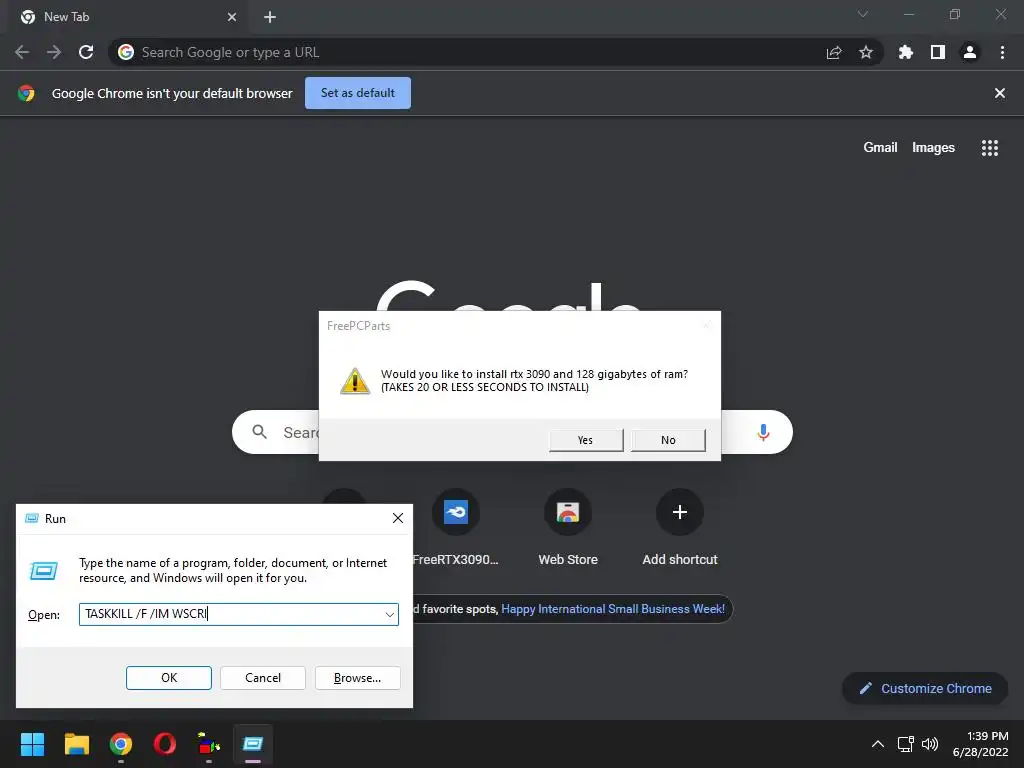Open the Windows Start menu
Image resolution: width=1024 pixels, height=768 pixels.
[32, 744]
